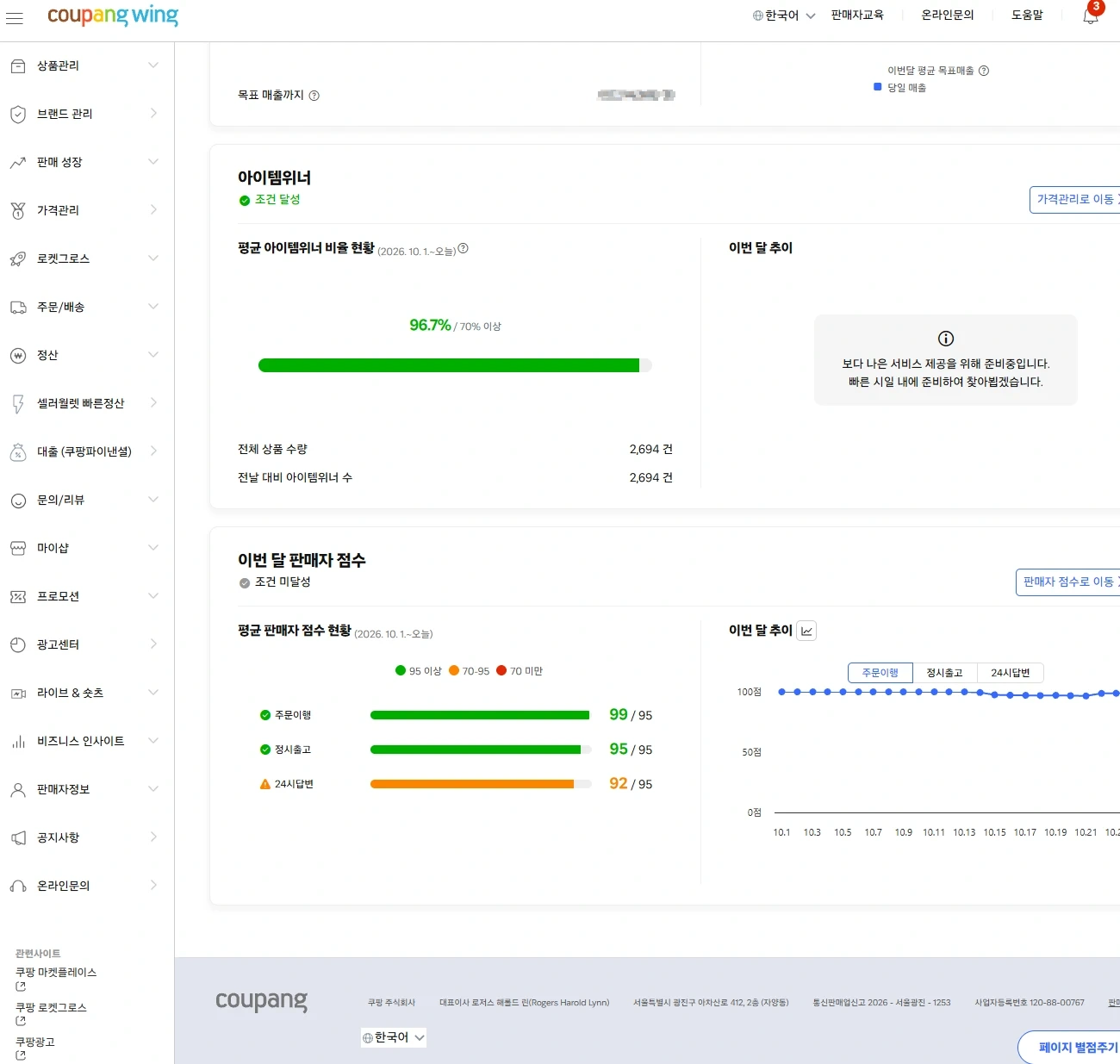Click the help icon beside 목표 매출까지
The height and width of the screenshot is (1064, 1120).
coord(314,96)
